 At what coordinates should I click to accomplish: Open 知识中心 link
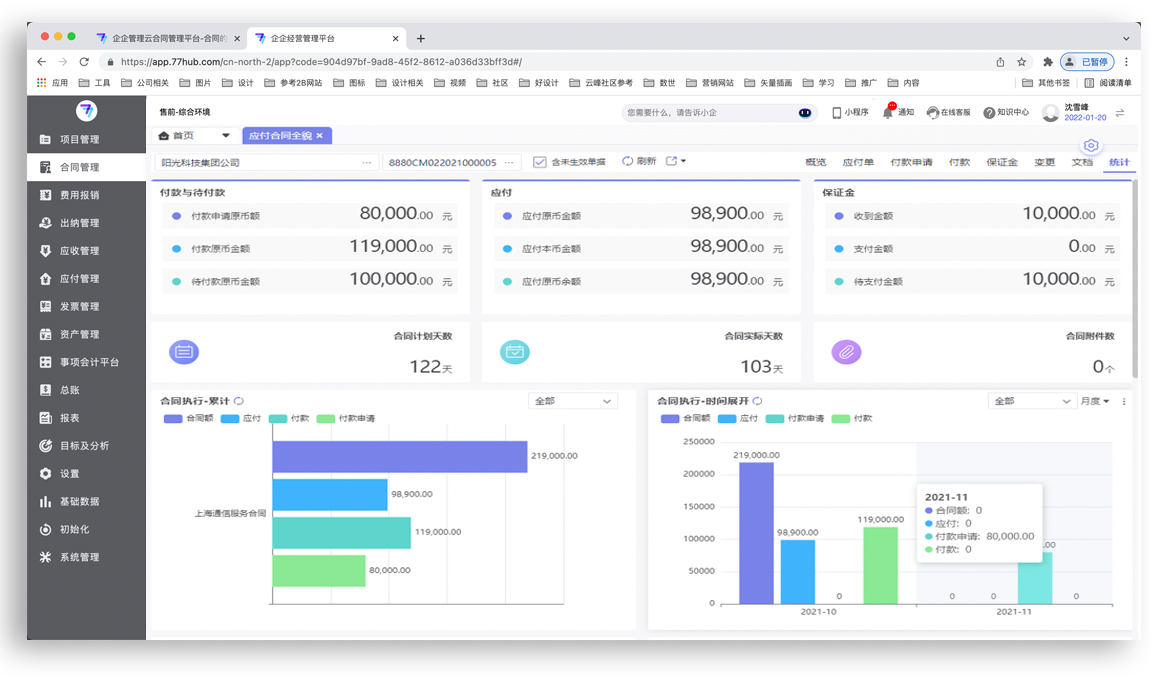pos(1006,112)
